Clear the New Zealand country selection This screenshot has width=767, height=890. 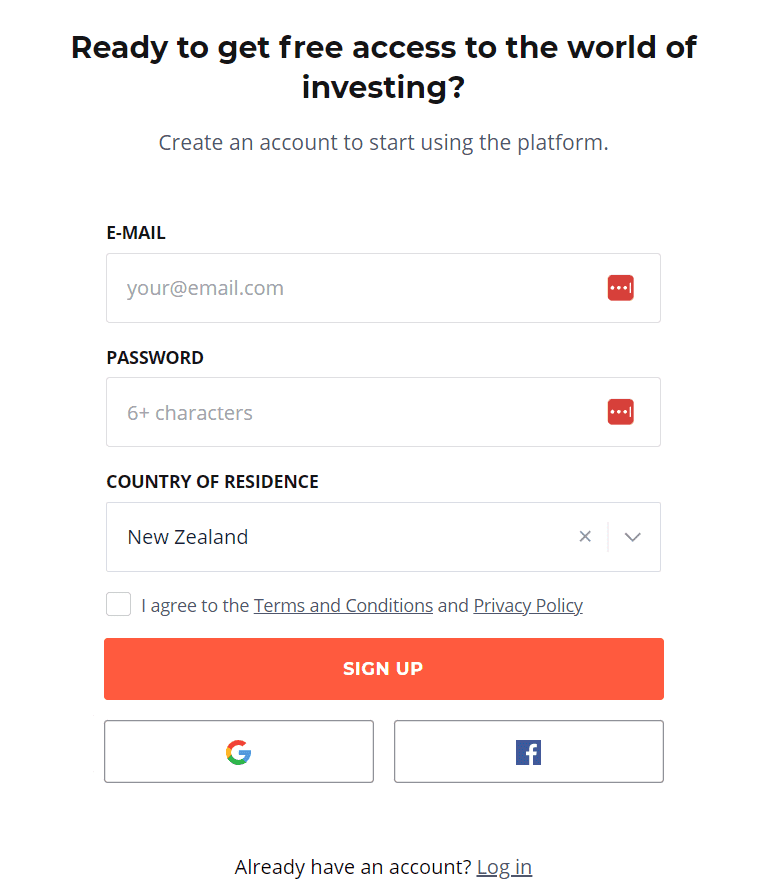(585, 537)
